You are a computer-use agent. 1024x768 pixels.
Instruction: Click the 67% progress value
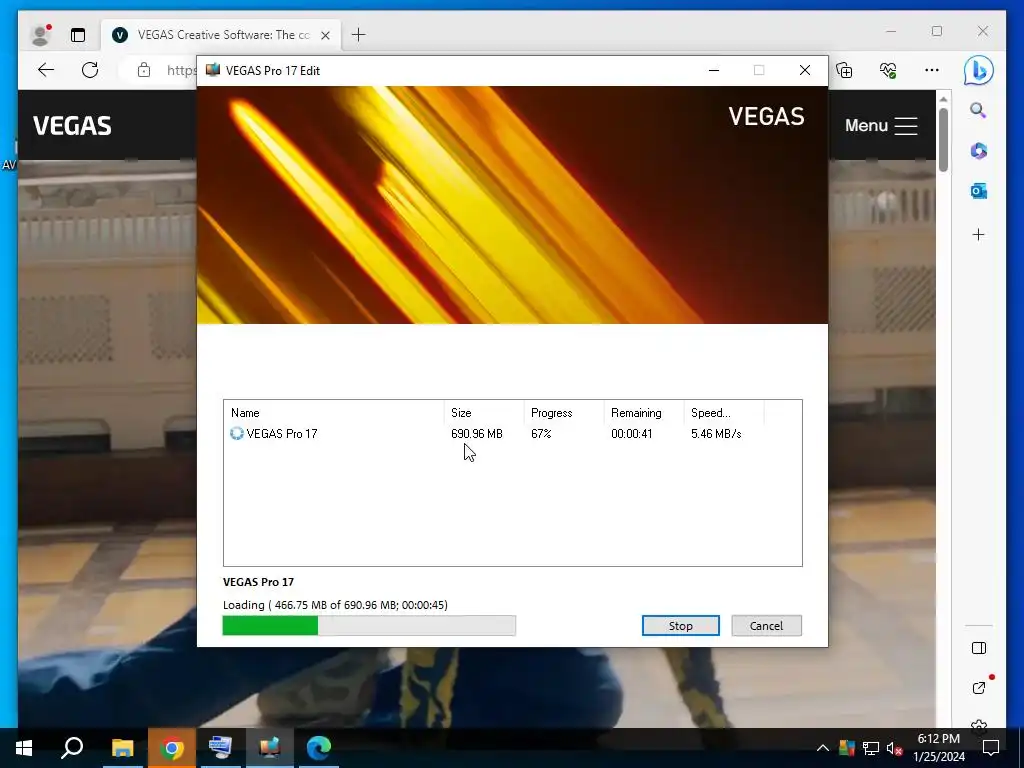tap(541, 434)
